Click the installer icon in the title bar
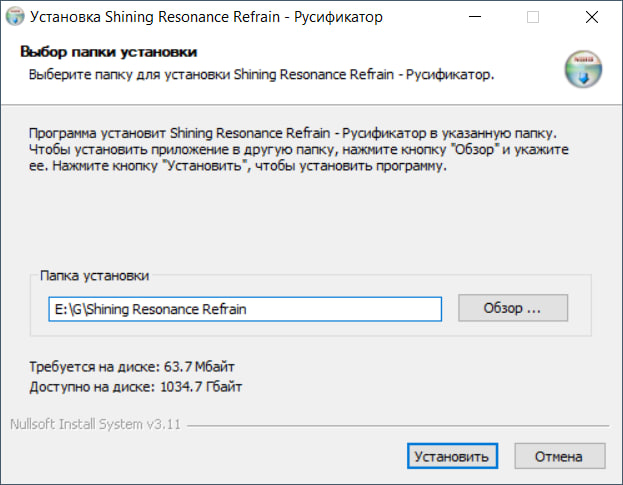This screenshot has height=485, width=623. click(x=15, y=17)
